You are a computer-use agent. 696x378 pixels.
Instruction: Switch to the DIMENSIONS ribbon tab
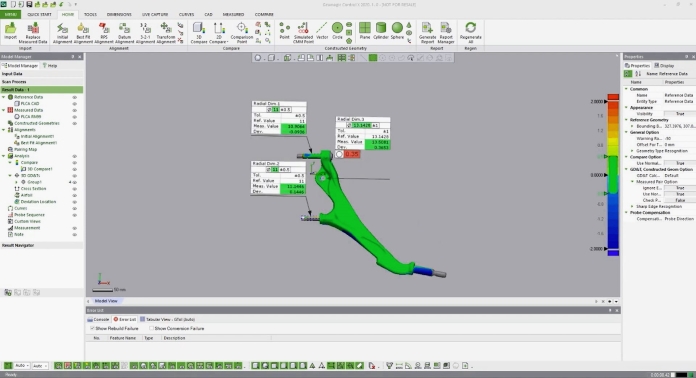119,14
